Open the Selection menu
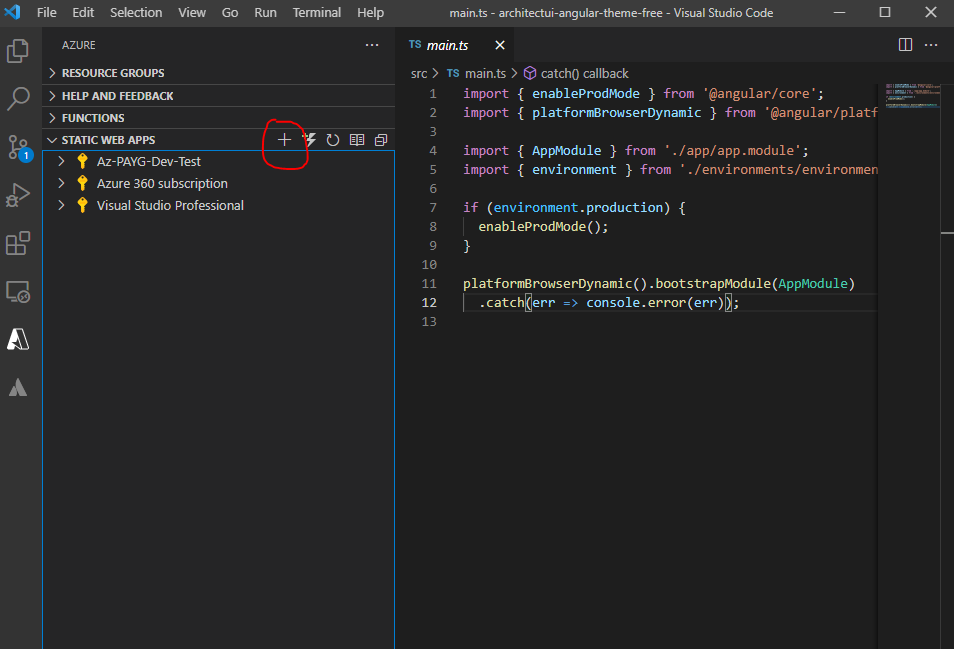Image resolution: width=954 pixels, height=649 pixels. coord(136,12)
